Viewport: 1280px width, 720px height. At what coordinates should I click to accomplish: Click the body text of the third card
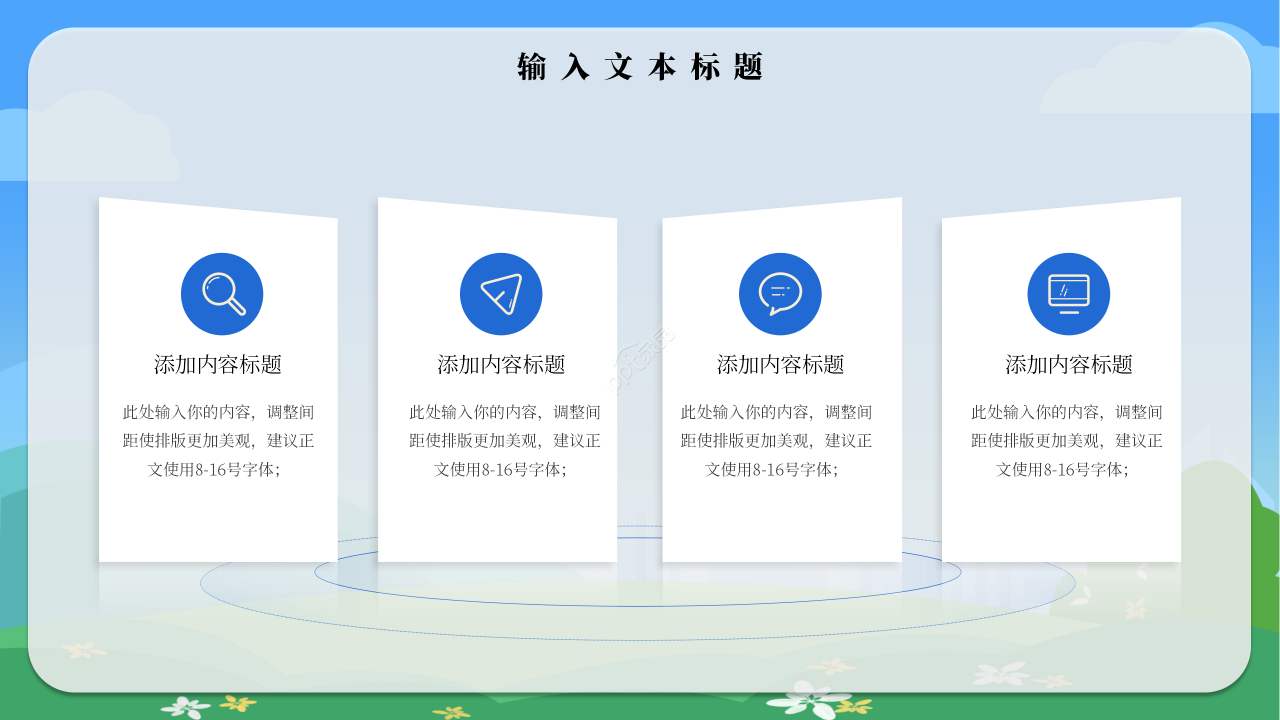780,439
